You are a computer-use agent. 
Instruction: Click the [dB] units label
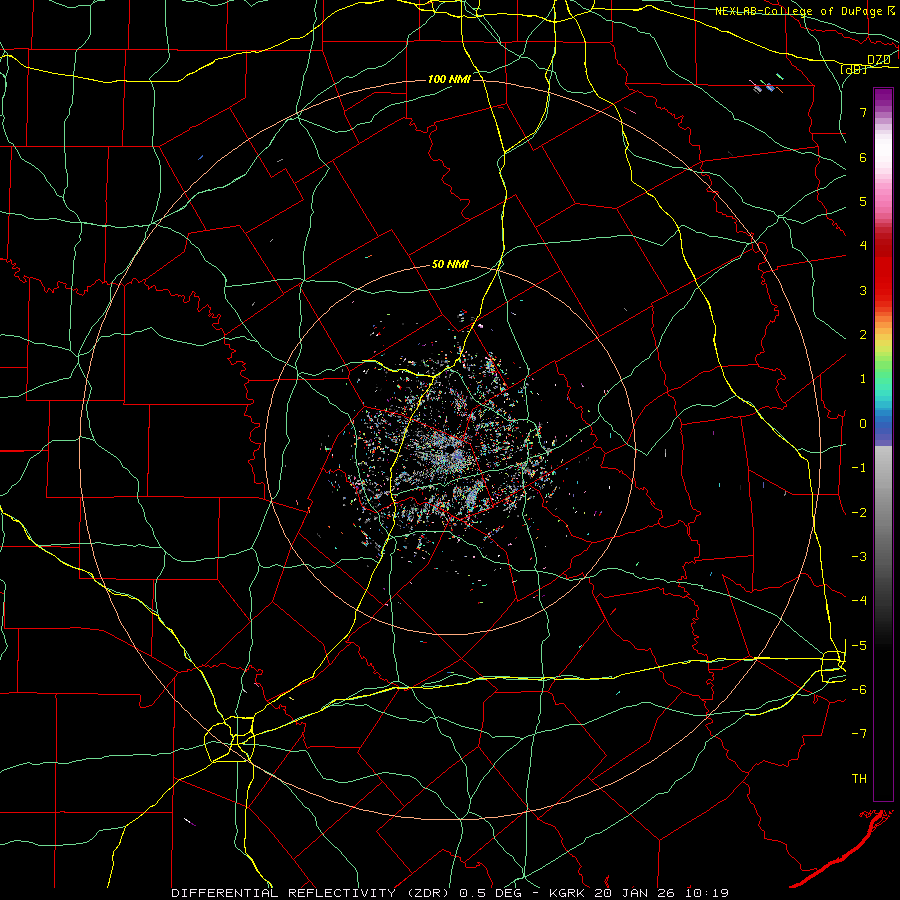854,69
